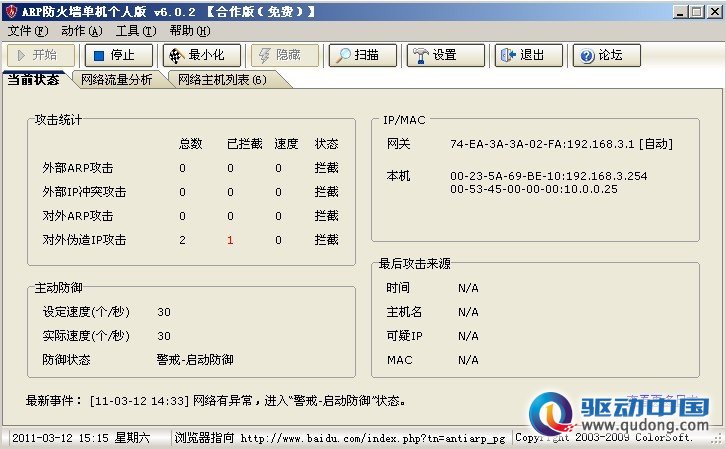Viewport: 726px width, 449px height.
Task: Open the 帮助(H) menu
Action: click(x=190, y=31)
